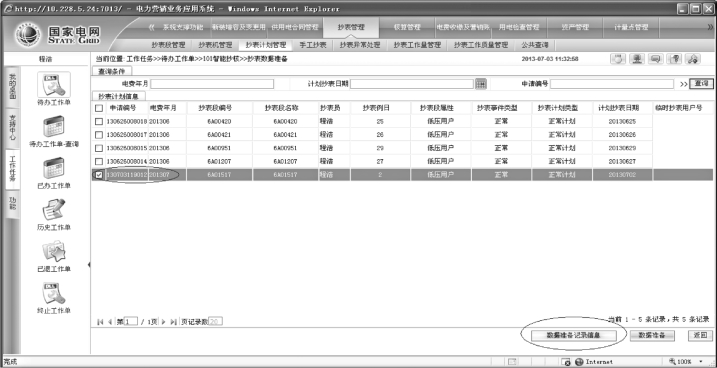Focus the 申请编号 input field
The width and height of the screenshot is (717, 368).
pos(612,84)
